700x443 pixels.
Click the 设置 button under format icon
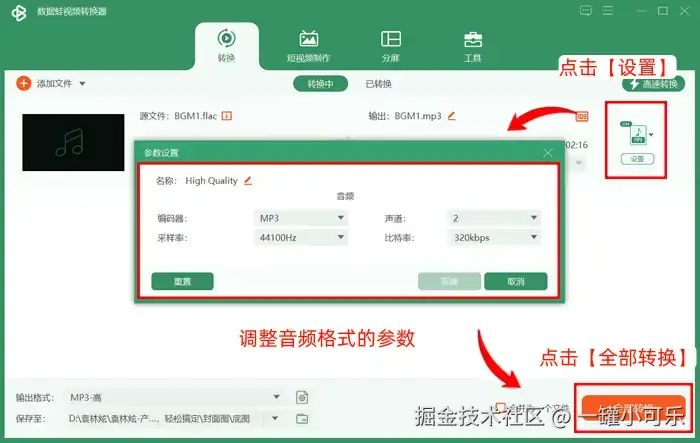(x=638, y=159)
